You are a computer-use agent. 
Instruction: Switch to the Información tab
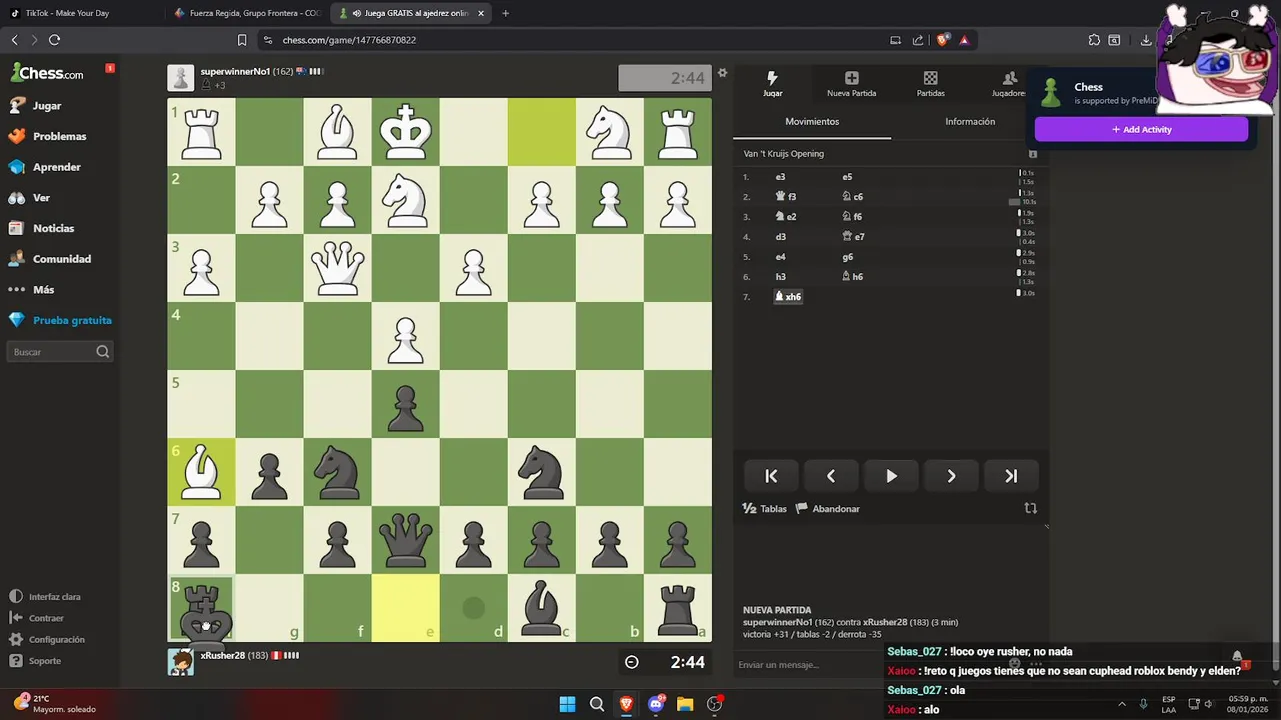(970, 122)
